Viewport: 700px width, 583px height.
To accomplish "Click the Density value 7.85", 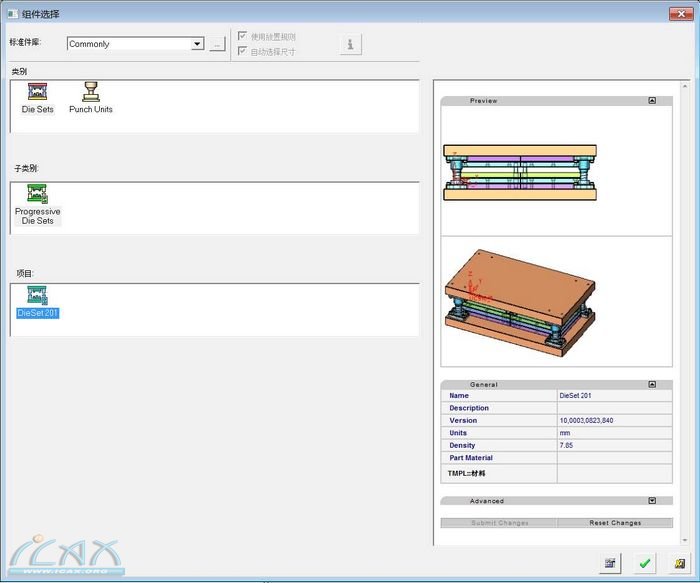I will pos(566,446).
